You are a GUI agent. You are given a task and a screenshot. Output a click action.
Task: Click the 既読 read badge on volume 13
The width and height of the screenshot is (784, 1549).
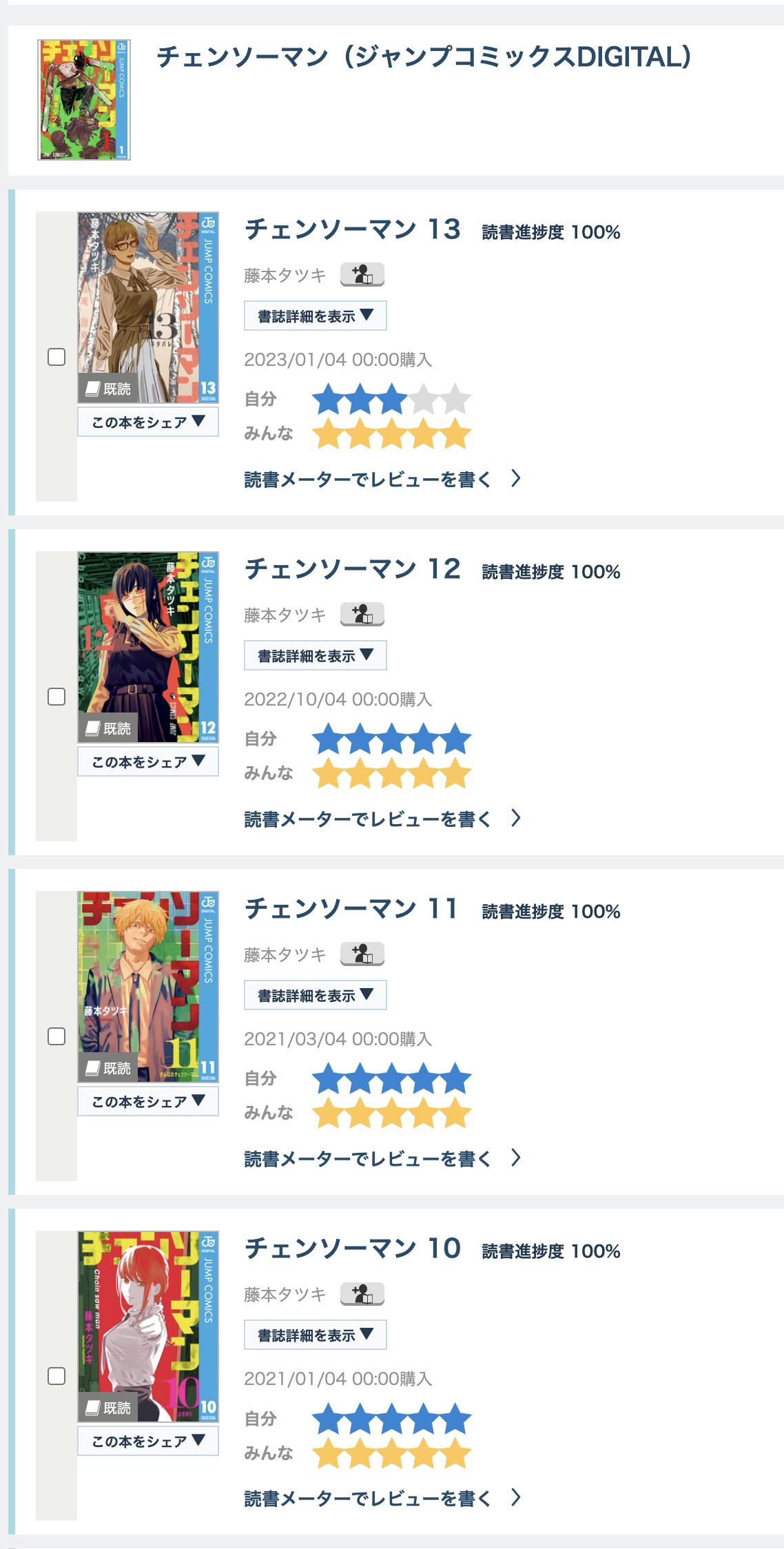(107, 389)
